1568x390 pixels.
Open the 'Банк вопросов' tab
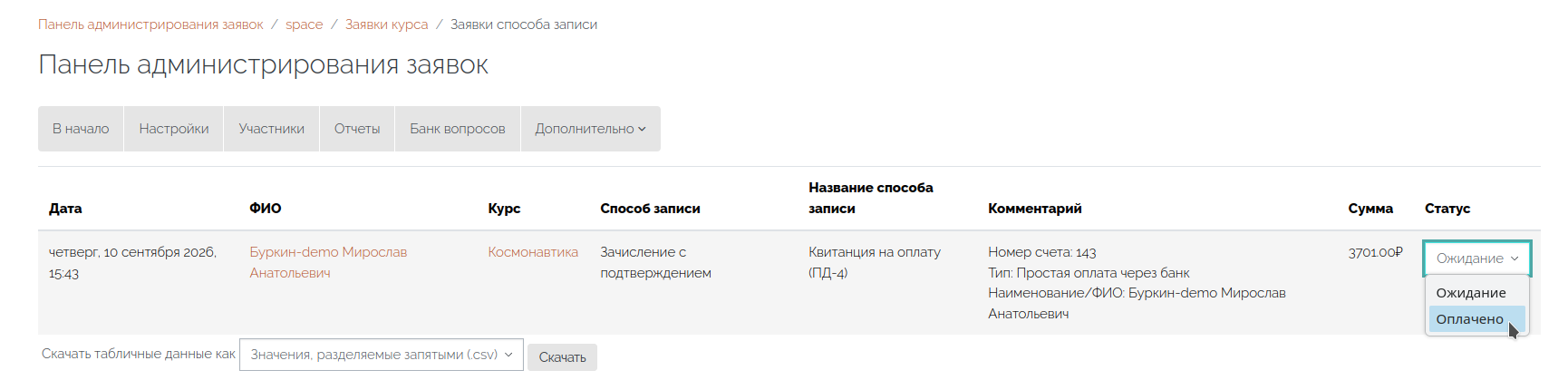point(458,129)
